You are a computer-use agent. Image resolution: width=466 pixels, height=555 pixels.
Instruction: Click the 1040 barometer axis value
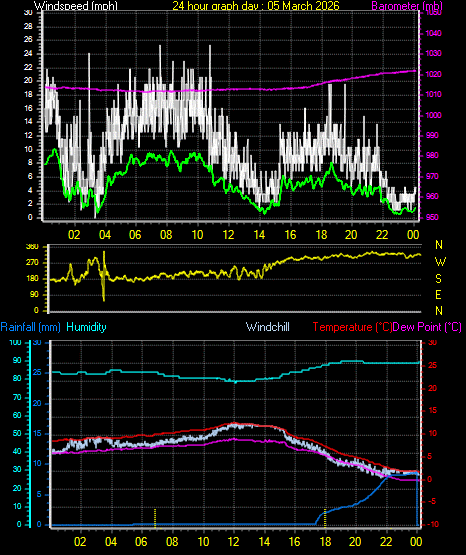tap(433, 33)
